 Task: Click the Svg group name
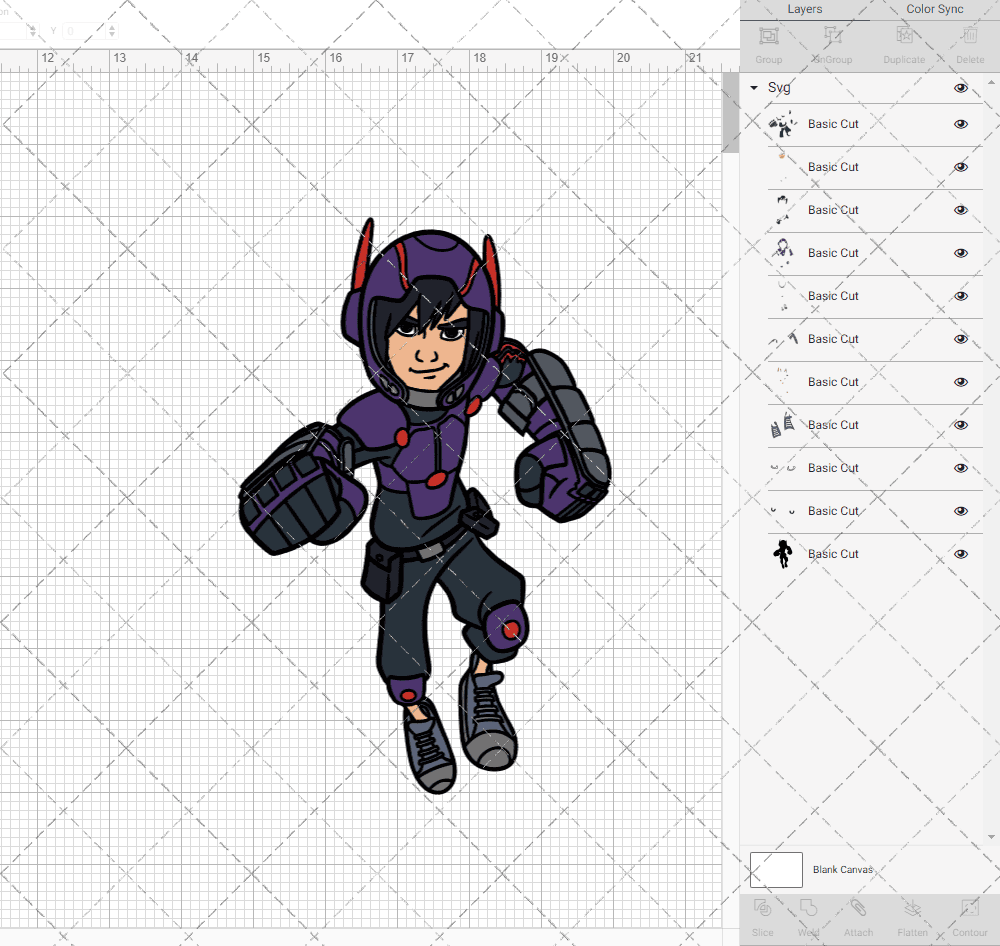779,88
